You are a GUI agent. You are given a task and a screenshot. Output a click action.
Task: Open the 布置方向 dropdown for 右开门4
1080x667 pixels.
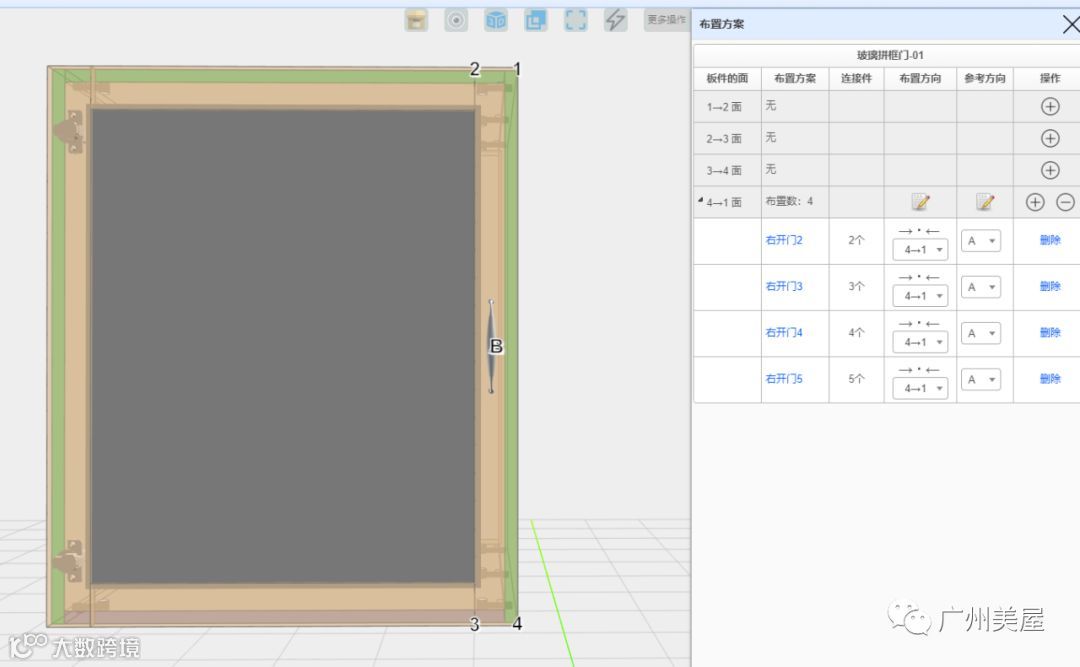click(920, 342)
